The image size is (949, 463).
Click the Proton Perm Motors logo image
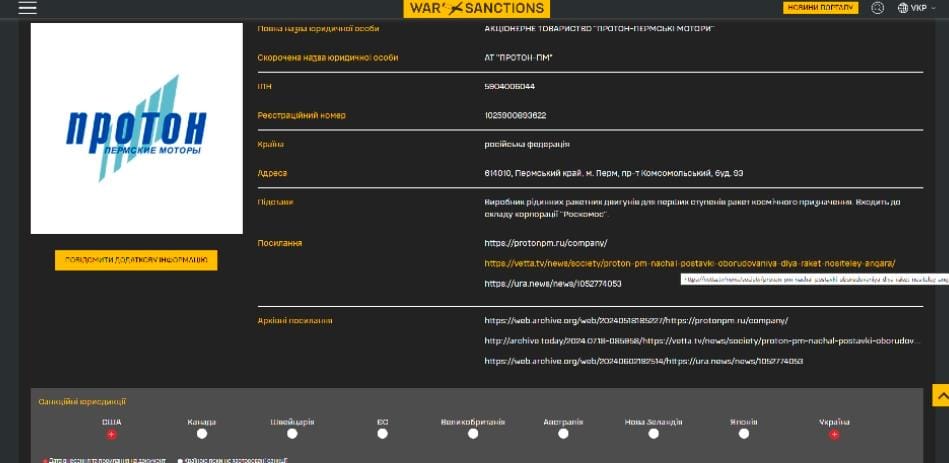(136, 128)
